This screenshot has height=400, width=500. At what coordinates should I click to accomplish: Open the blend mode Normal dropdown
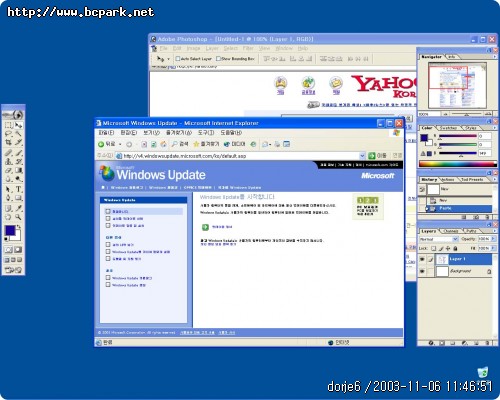pyautogui.click(x=456, y=239)
